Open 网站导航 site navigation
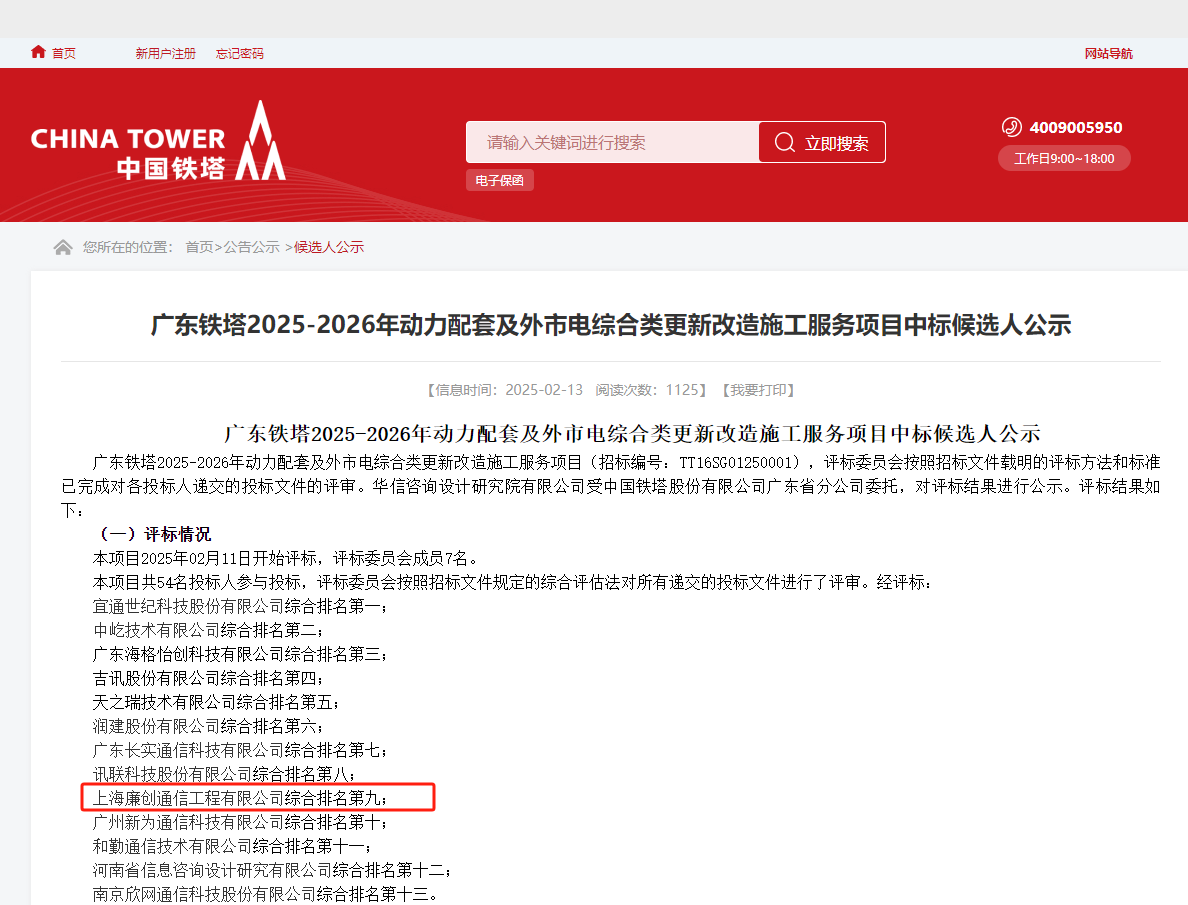Viewport: 1188px width, 905px height. tap(1108, 53)
